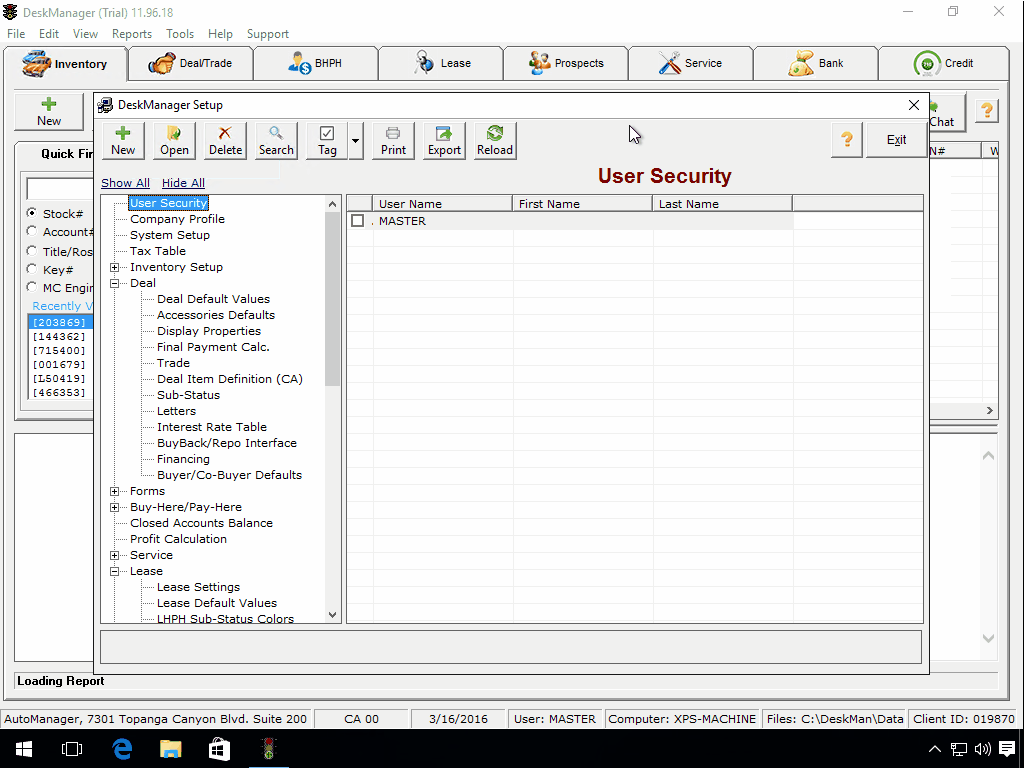Select recently viewed stock [203869]
The width and height of the screenshot is (1024, 768).
point(59,323)
